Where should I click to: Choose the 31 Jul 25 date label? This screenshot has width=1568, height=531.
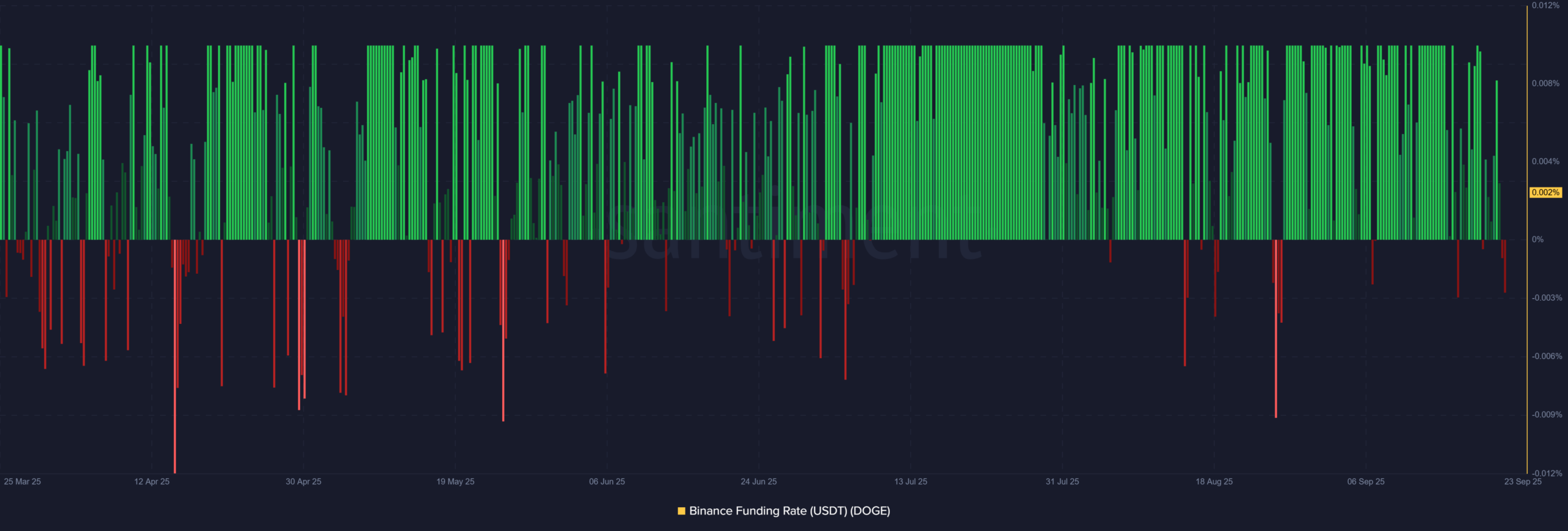pyautogui.click(x=1062, y=481)
